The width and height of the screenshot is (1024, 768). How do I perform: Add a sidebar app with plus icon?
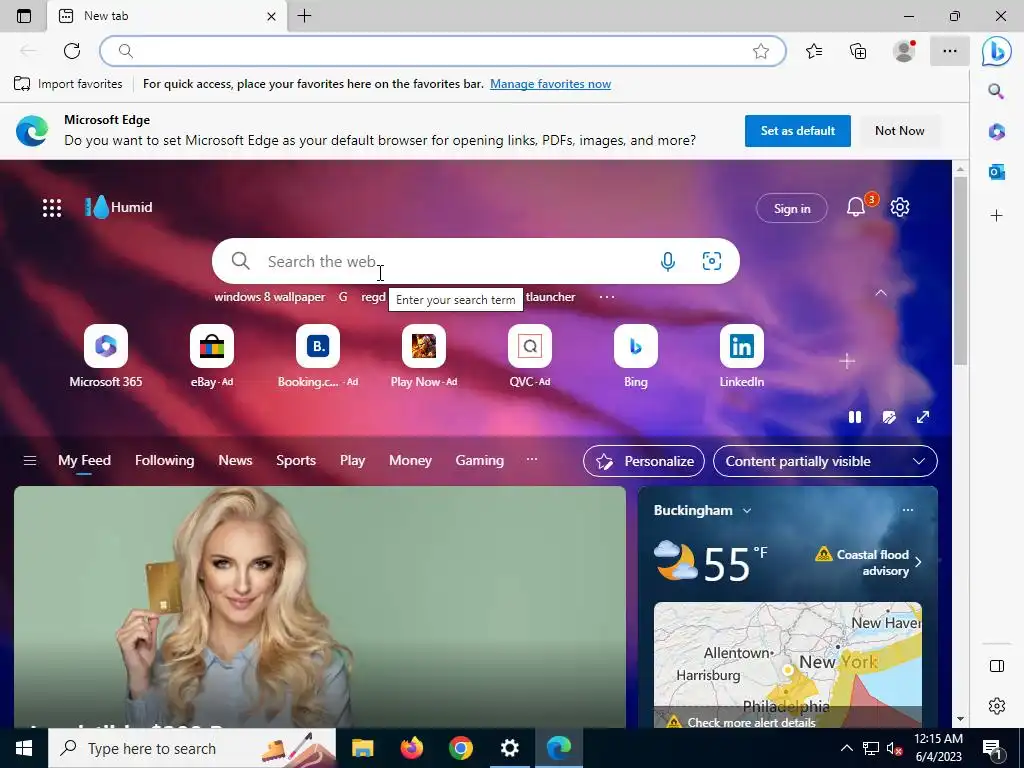coord(997,216)
